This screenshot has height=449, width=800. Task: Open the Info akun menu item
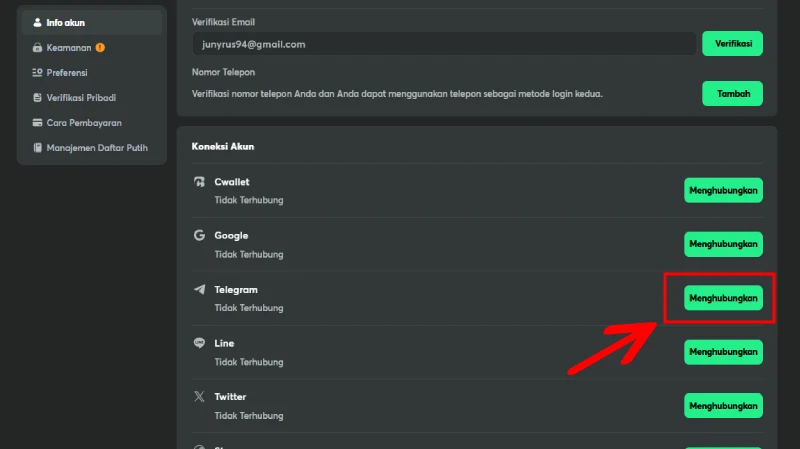point(92,22)
